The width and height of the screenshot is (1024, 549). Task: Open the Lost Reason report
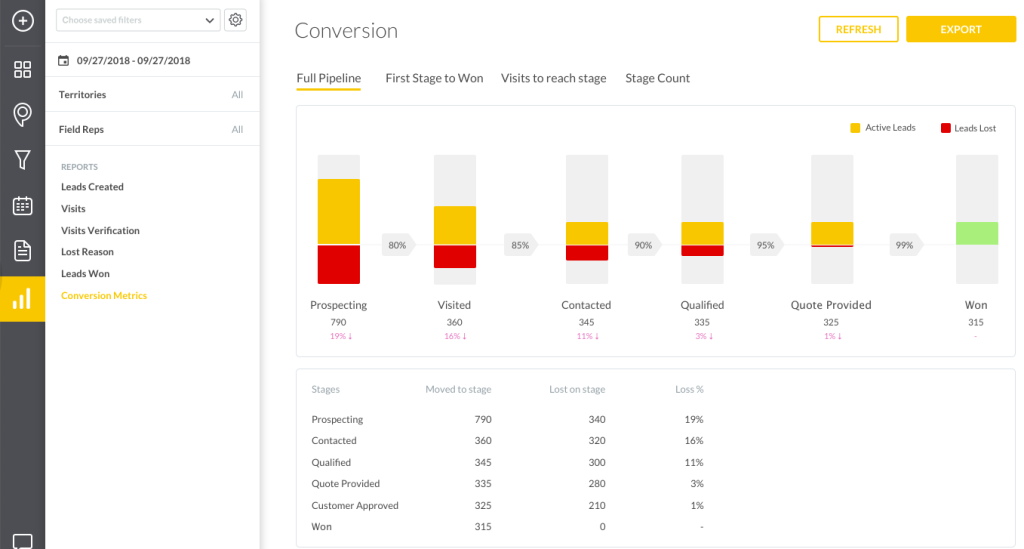pyautogui.click(x=87, y=252)
